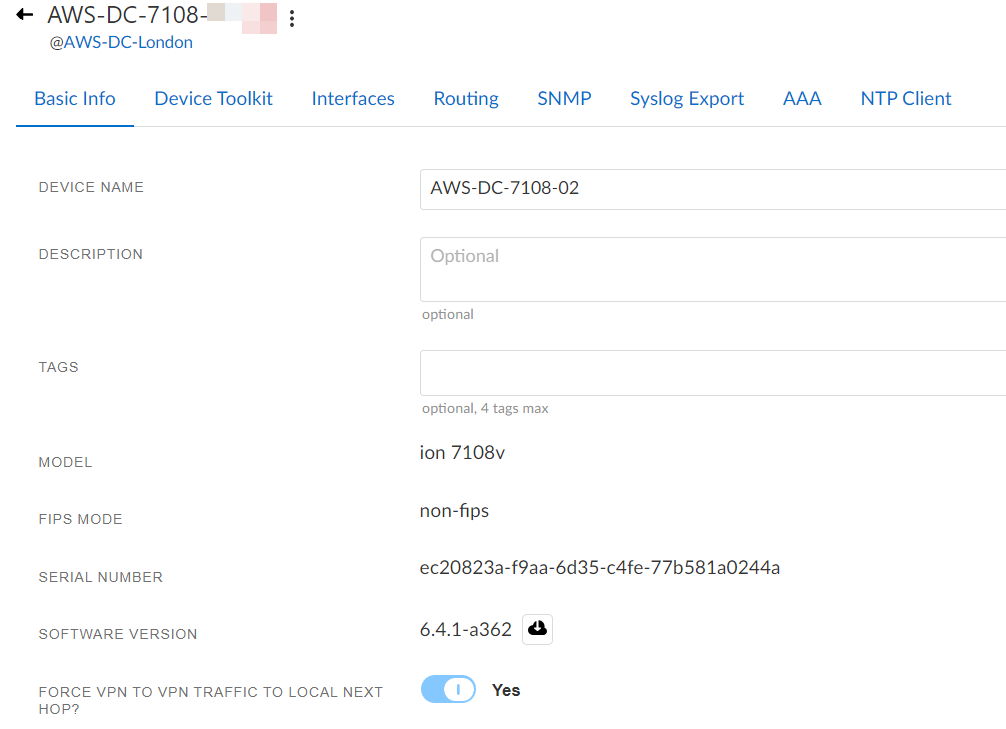Click the 'optional, 4 tags max' hint
The image size is (1006, 729).
point(485,409)
